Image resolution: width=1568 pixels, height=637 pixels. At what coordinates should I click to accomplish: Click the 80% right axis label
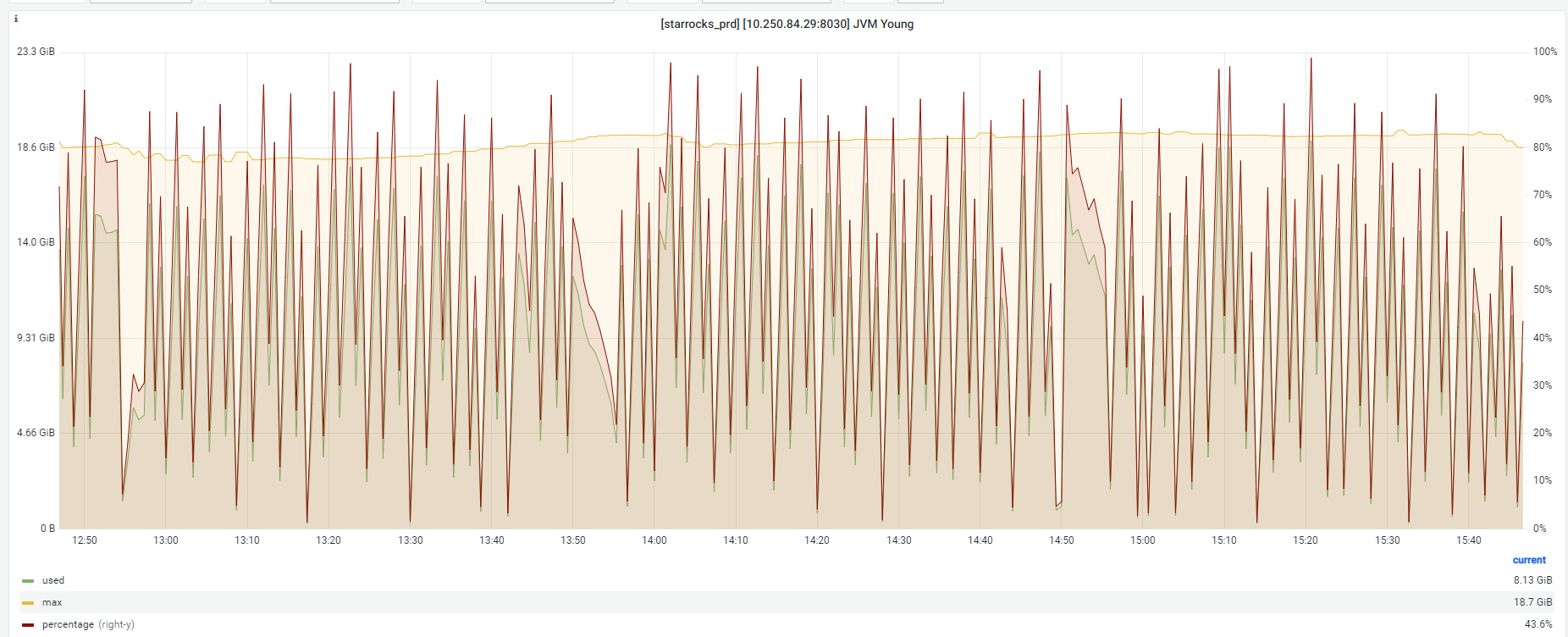coord(1543,147)
